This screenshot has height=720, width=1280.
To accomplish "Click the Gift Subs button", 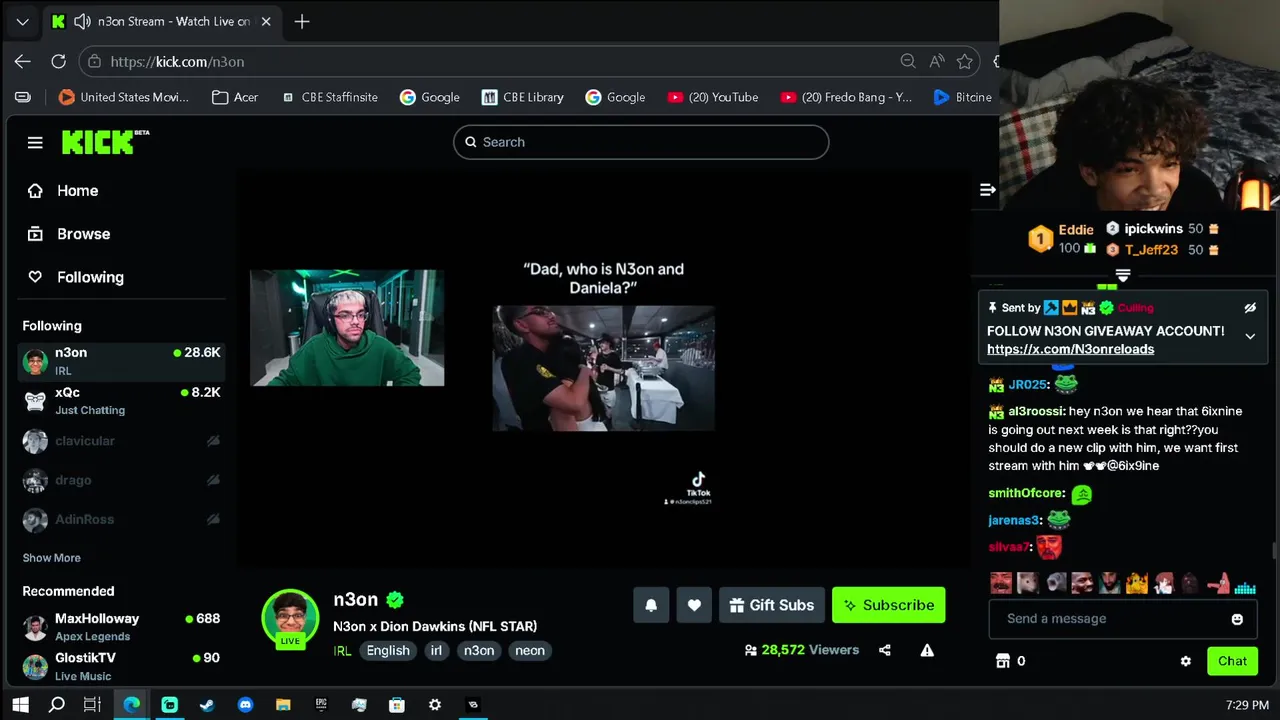I will 772,605.
